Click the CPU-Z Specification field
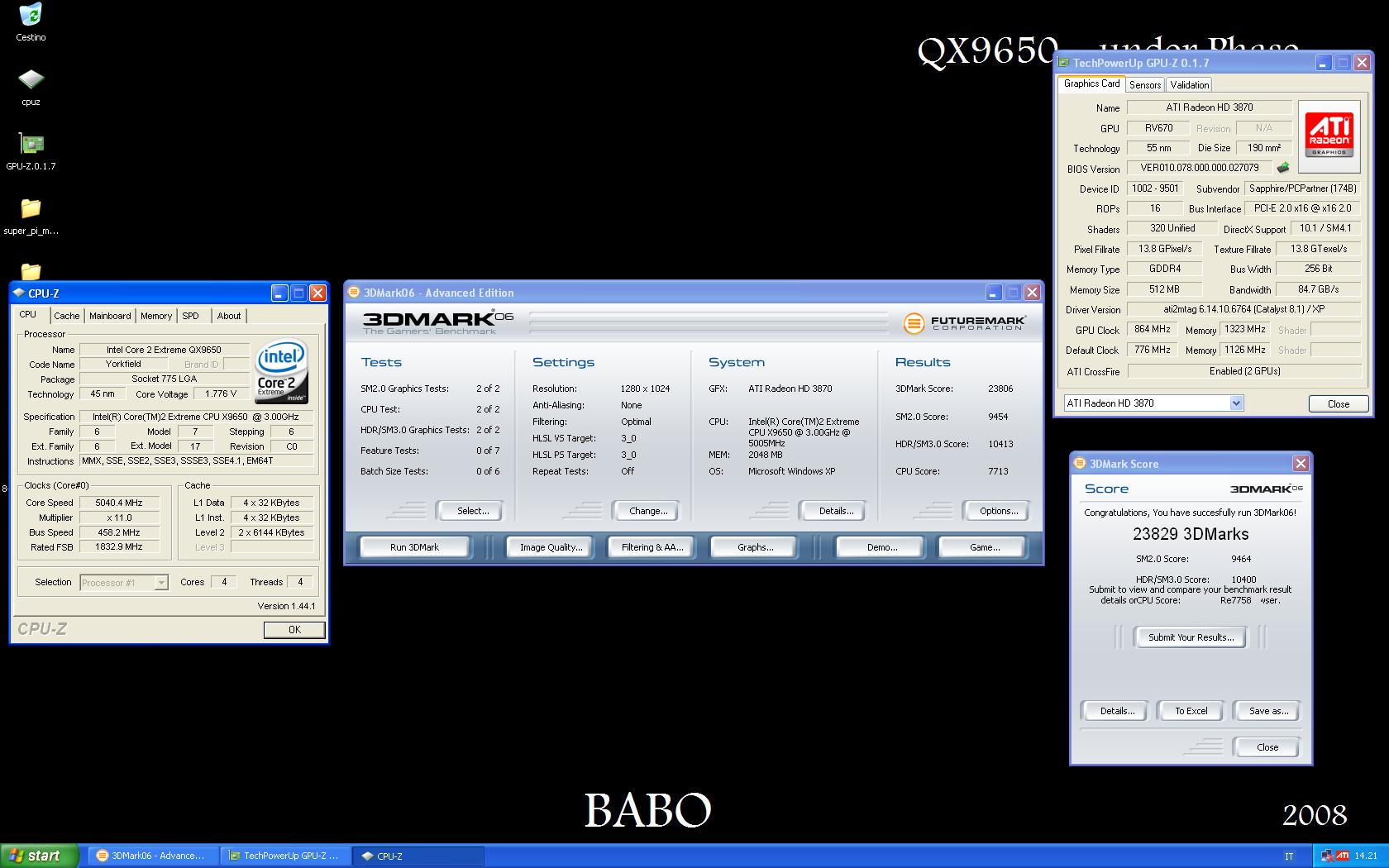Viewport: 1389px width, 868px height. pos(196,417)
